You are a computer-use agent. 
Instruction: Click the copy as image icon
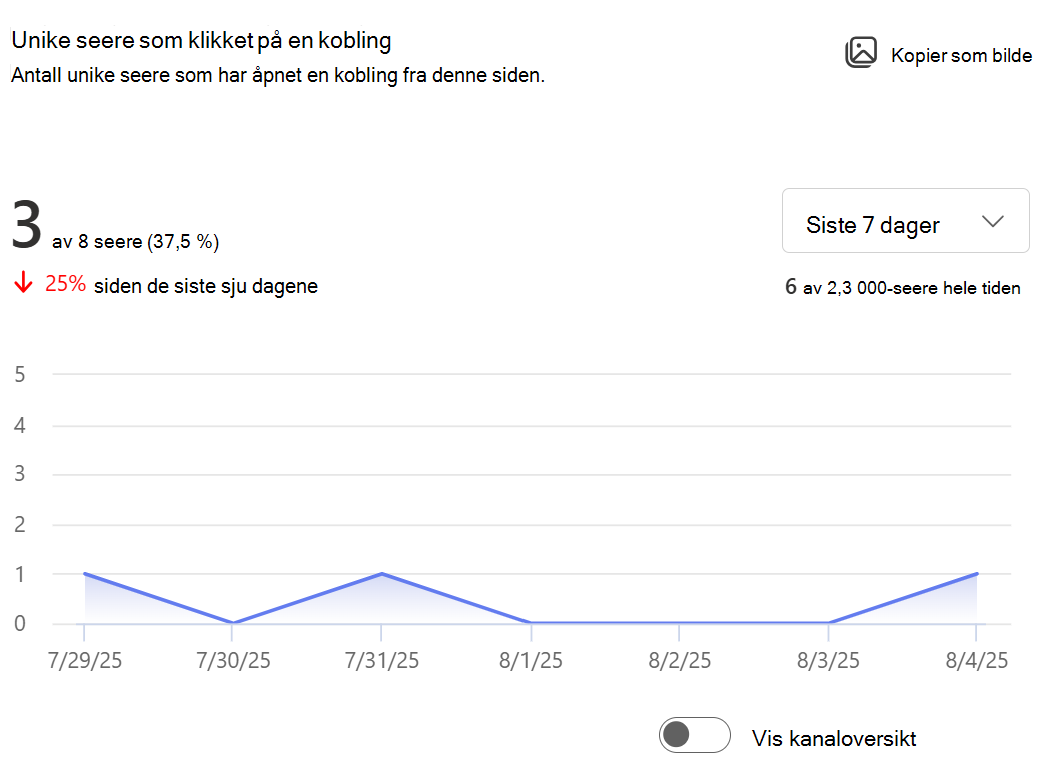(861, 52)
